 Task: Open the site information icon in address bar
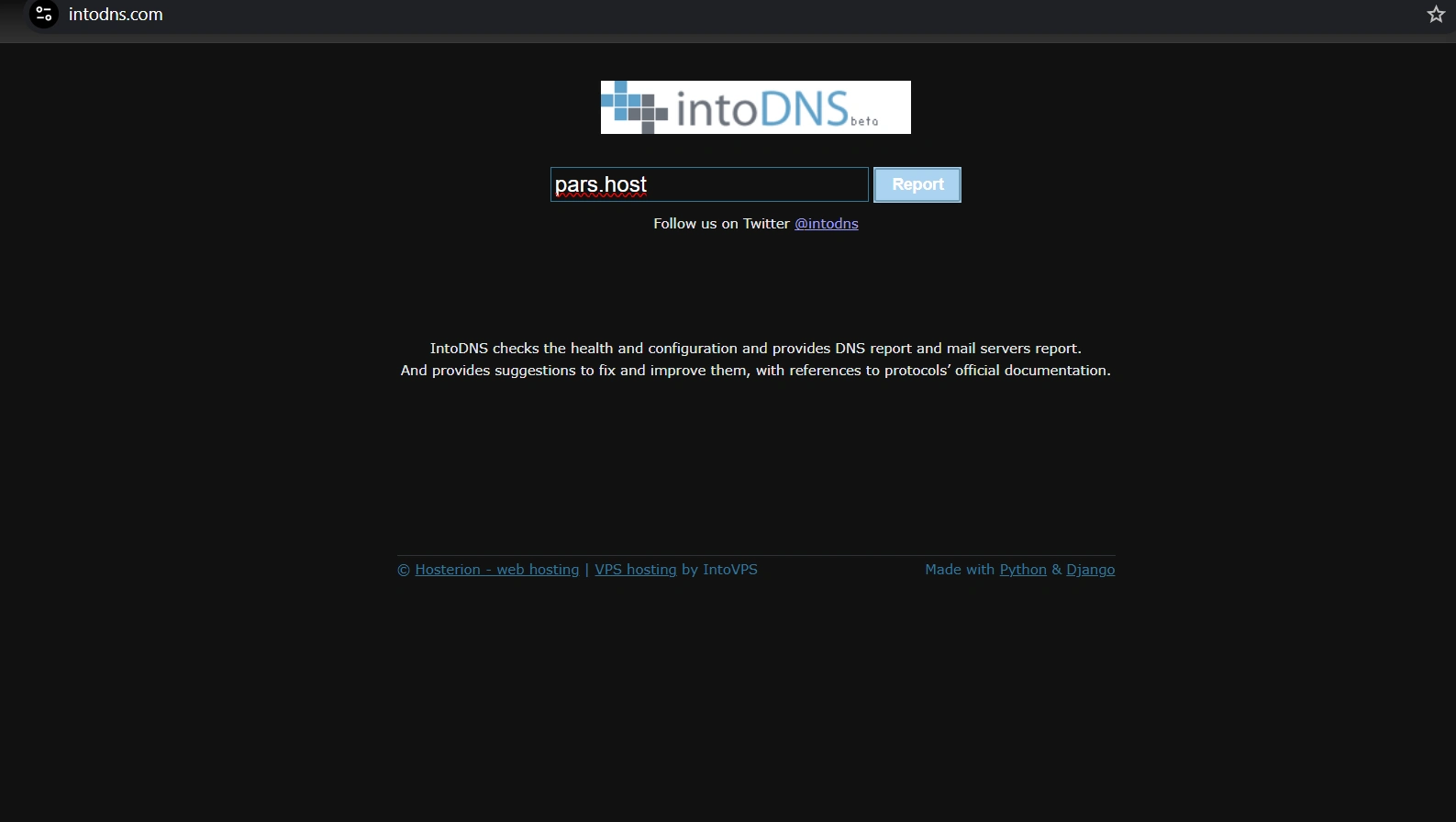point(43,14)
